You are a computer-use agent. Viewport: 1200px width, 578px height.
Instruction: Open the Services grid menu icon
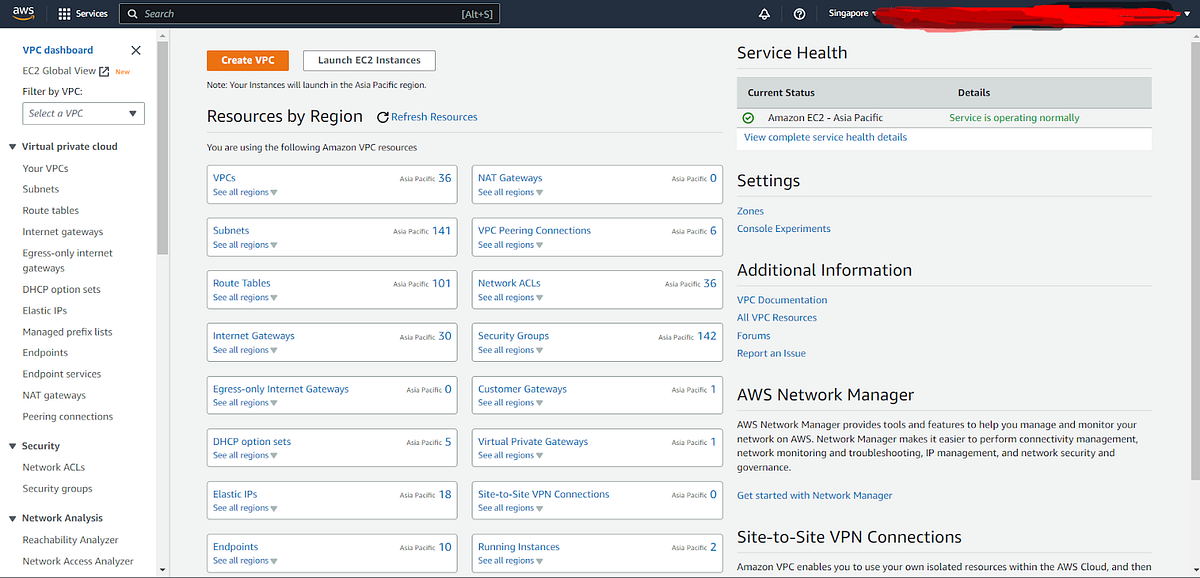coord(65,14)
